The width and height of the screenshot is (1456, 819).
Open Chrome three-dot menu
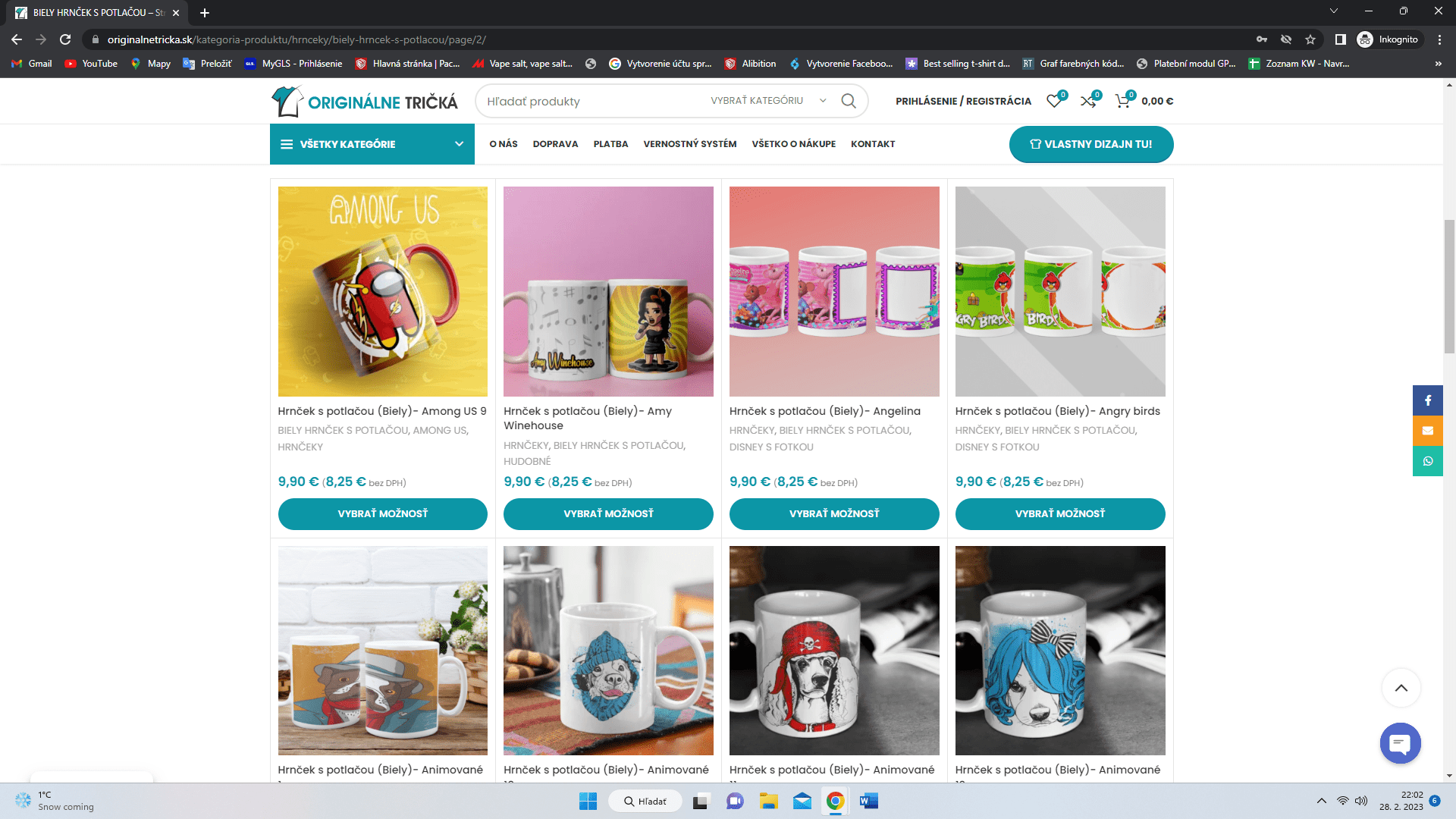(1439, 39)
